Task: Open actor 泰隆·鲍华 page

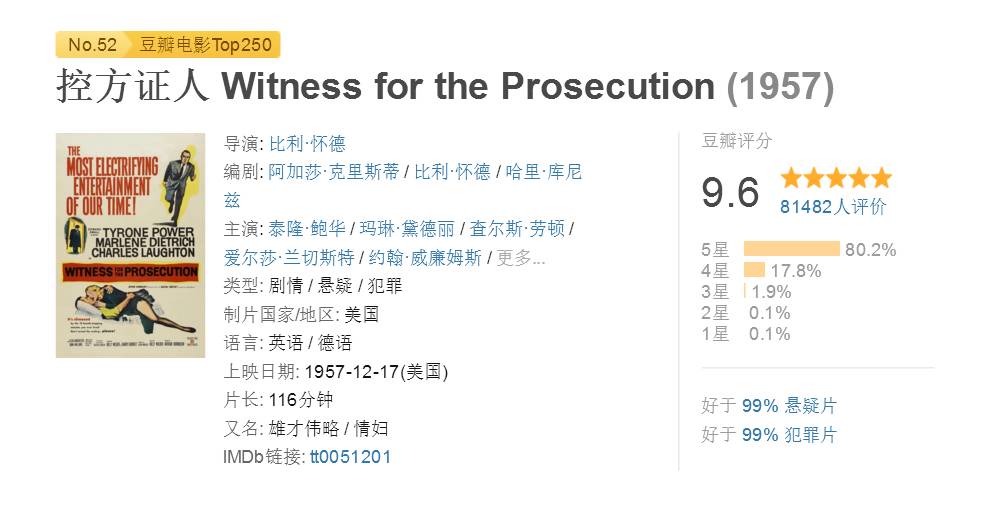Action: pos(307,229)
